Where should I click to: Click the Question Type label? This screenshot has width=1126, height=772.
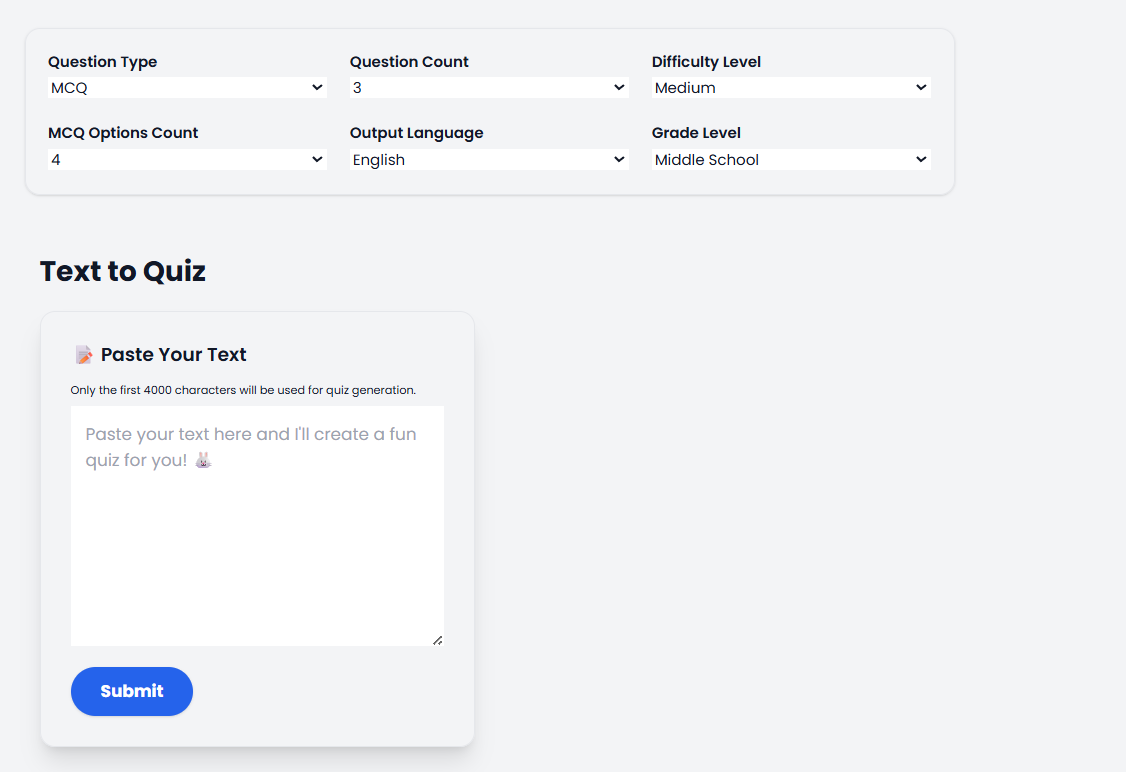[103, 62]
